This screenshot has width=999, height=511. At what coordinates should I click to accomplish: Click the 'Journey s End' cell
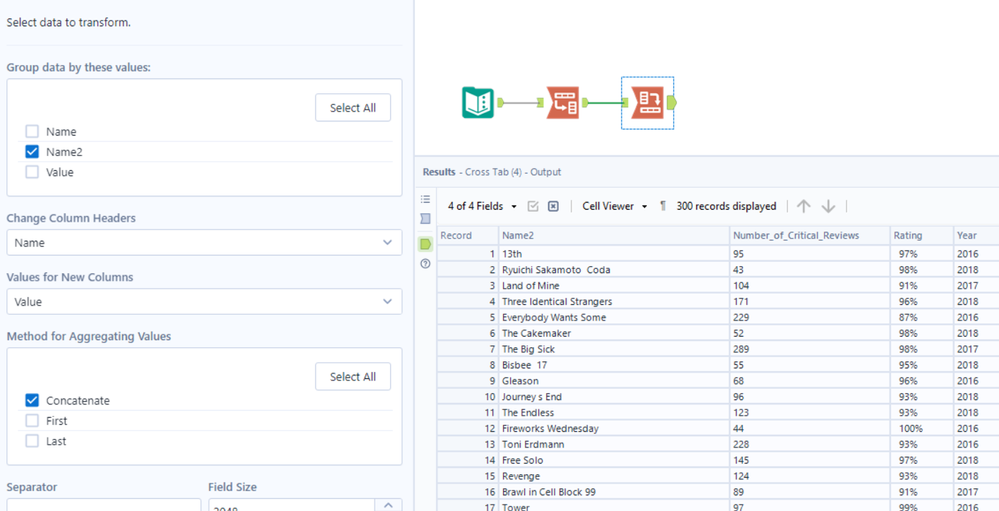click(x=614, y=396)
